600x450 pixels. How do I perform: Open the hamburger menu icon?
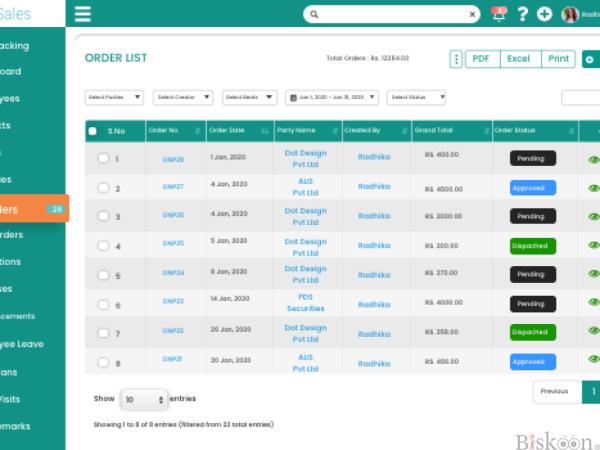(83, 14)
